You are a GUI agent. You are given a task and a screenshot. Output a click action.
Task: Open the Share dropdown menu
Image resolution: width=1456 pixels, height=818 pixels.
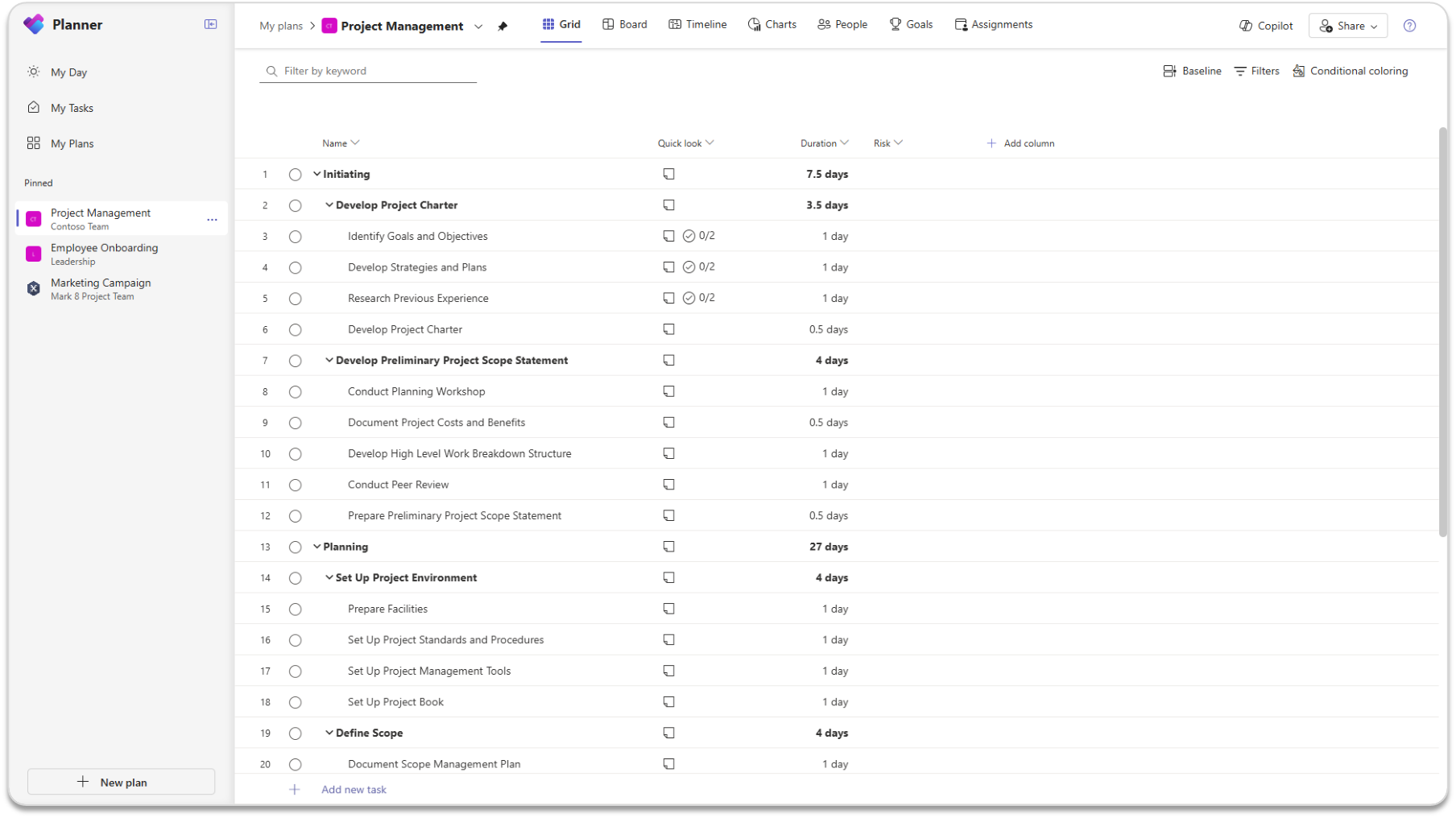(x=1348, y=26)
